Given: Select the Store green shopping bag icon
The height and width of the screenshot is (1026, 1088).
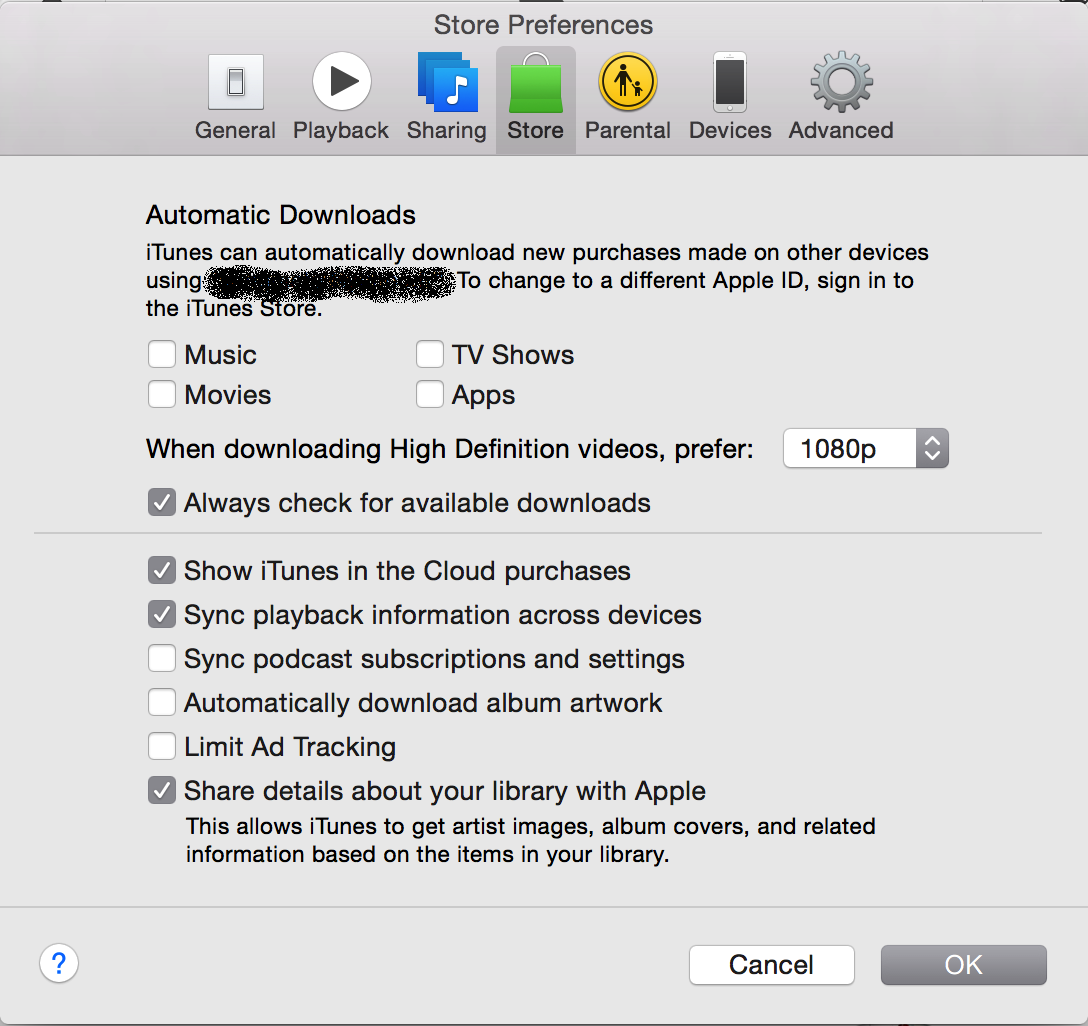Looking at the screenshot, I should [x=536, y=83].
